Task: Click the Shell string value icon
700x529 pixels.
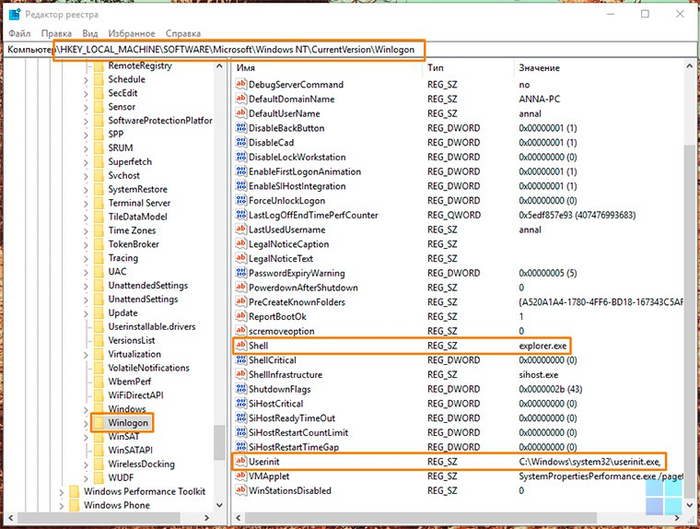Action: [x=240, y=345]
